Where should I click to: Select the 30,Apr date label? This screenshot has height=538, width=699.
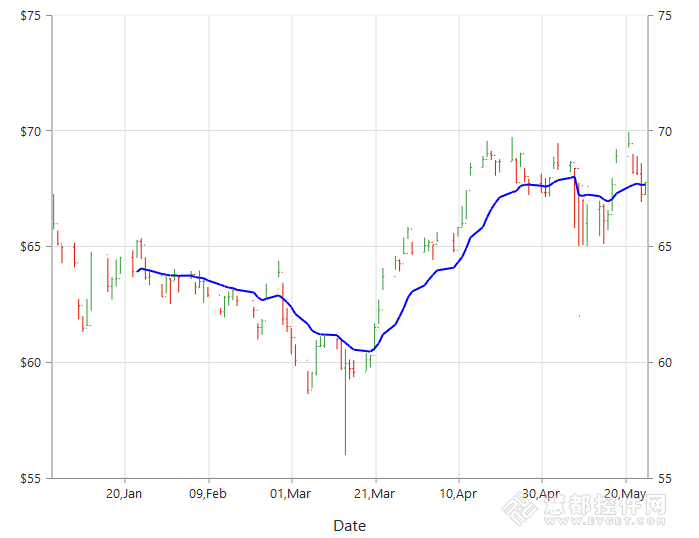pos(541,494)
